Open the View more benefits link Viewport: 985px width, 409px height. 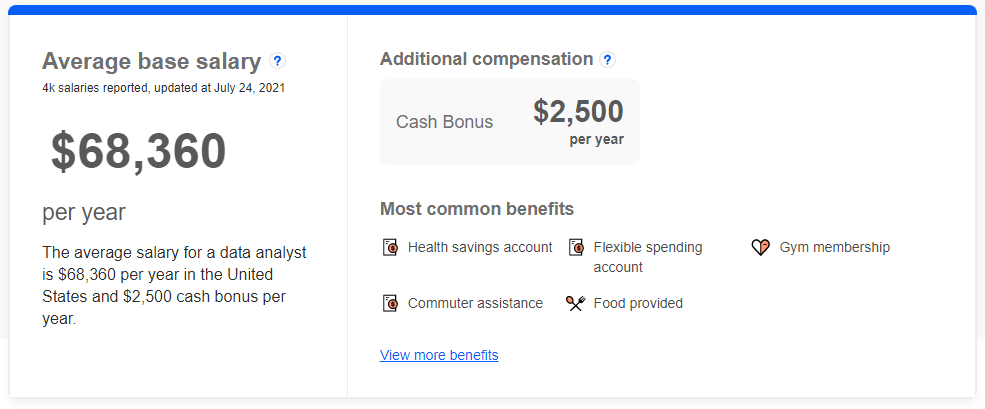point(439,355)
